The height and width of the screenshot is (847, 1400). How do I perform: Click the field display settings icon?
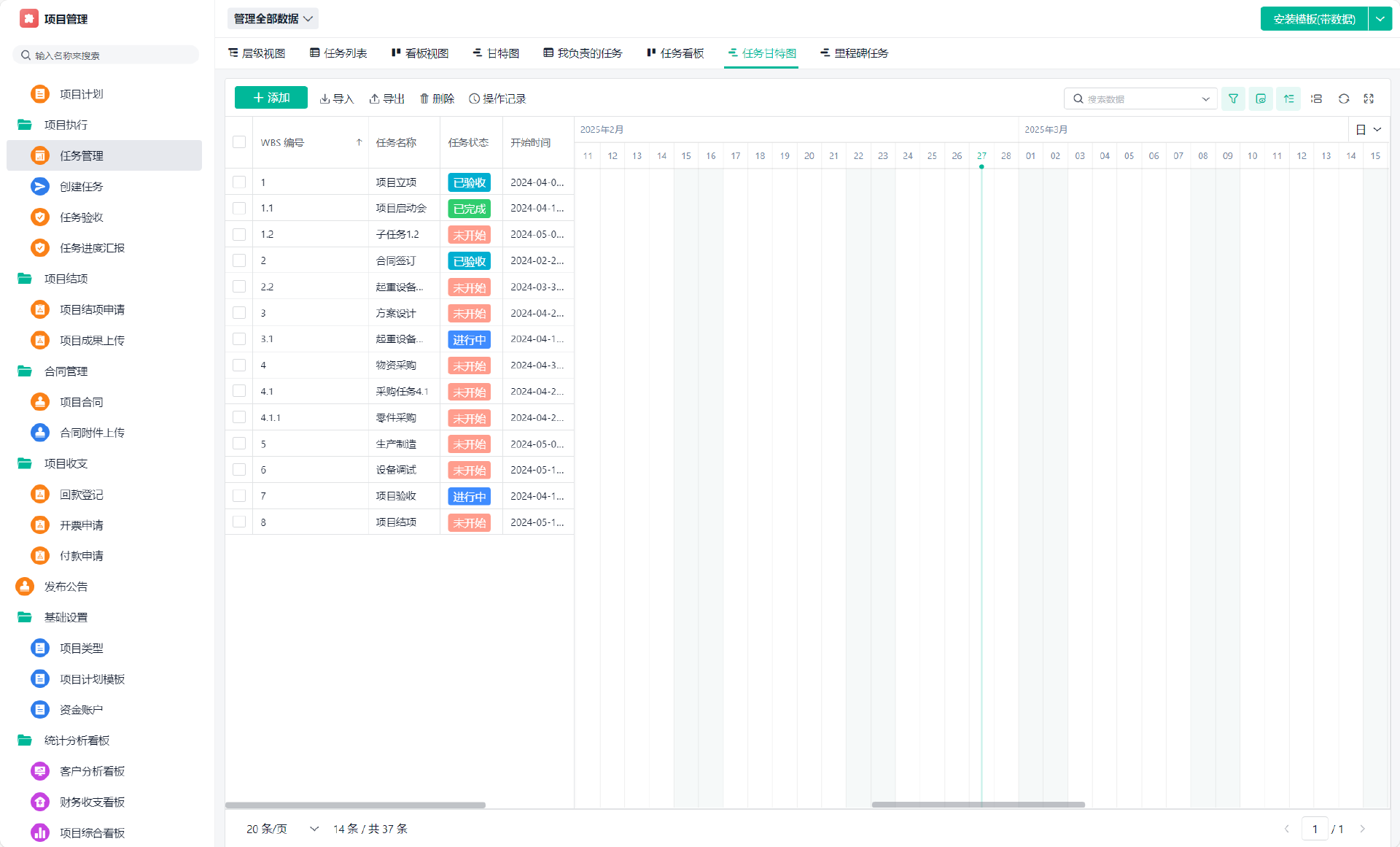(x=1261, y=98)
